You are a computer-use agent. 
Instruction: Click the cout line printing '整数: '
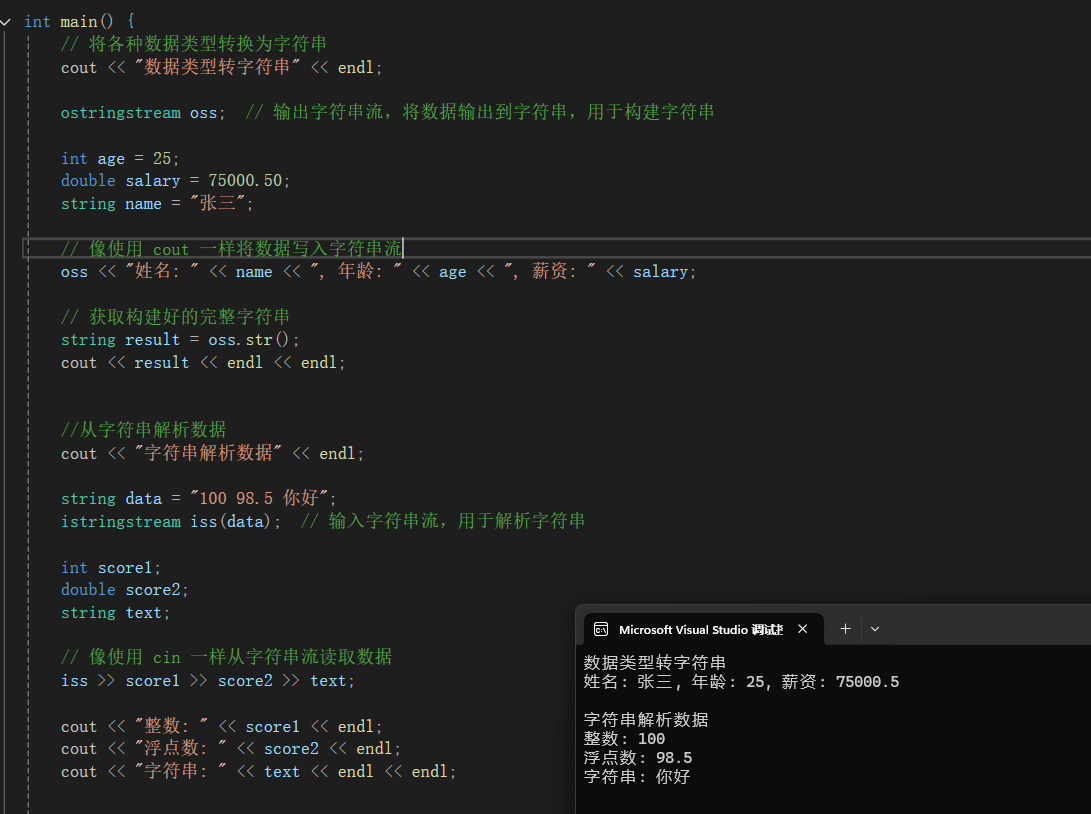(221, 726)
